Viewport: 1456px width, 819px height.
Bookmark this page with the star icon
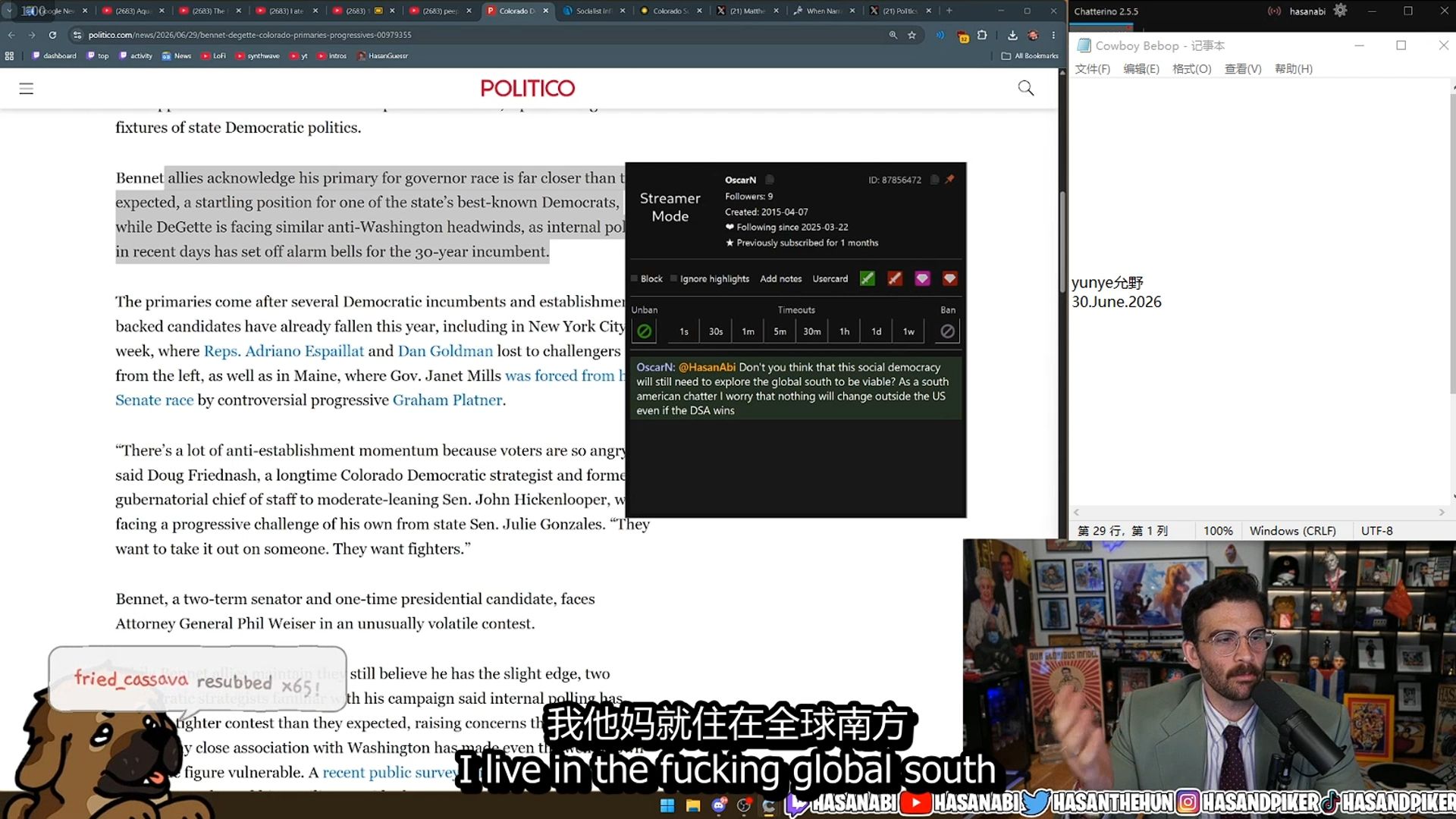coord(912,35)
